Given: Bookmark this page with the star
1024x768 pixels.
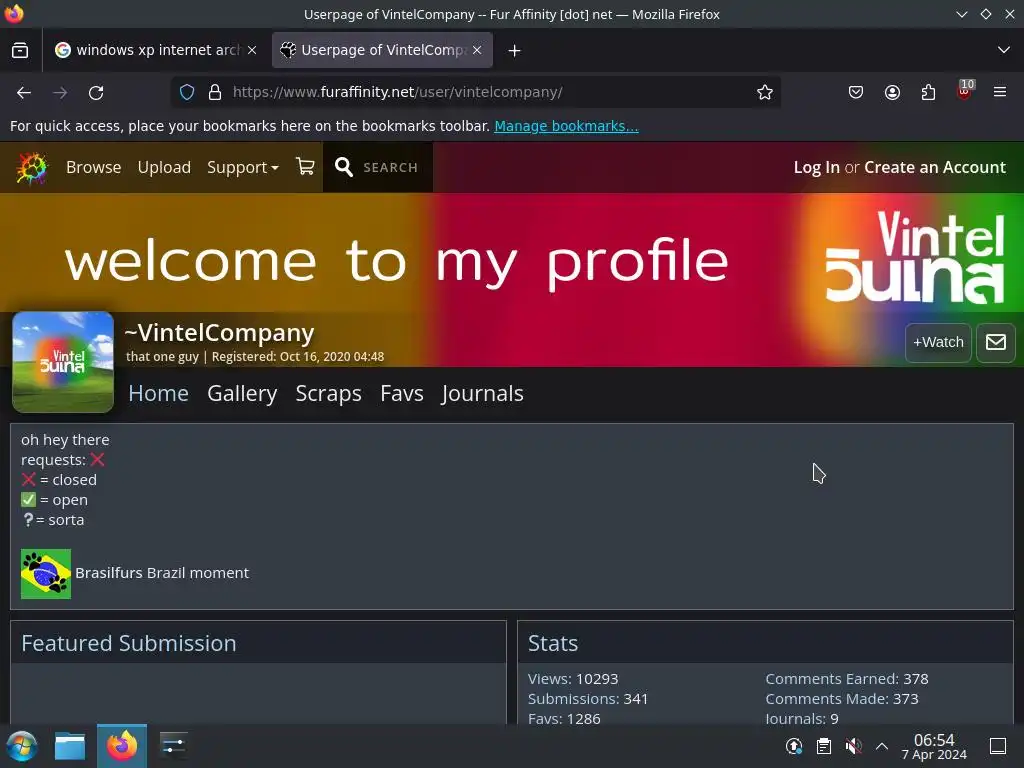Looking at the screenshot, I should click(x=765, y=92).
